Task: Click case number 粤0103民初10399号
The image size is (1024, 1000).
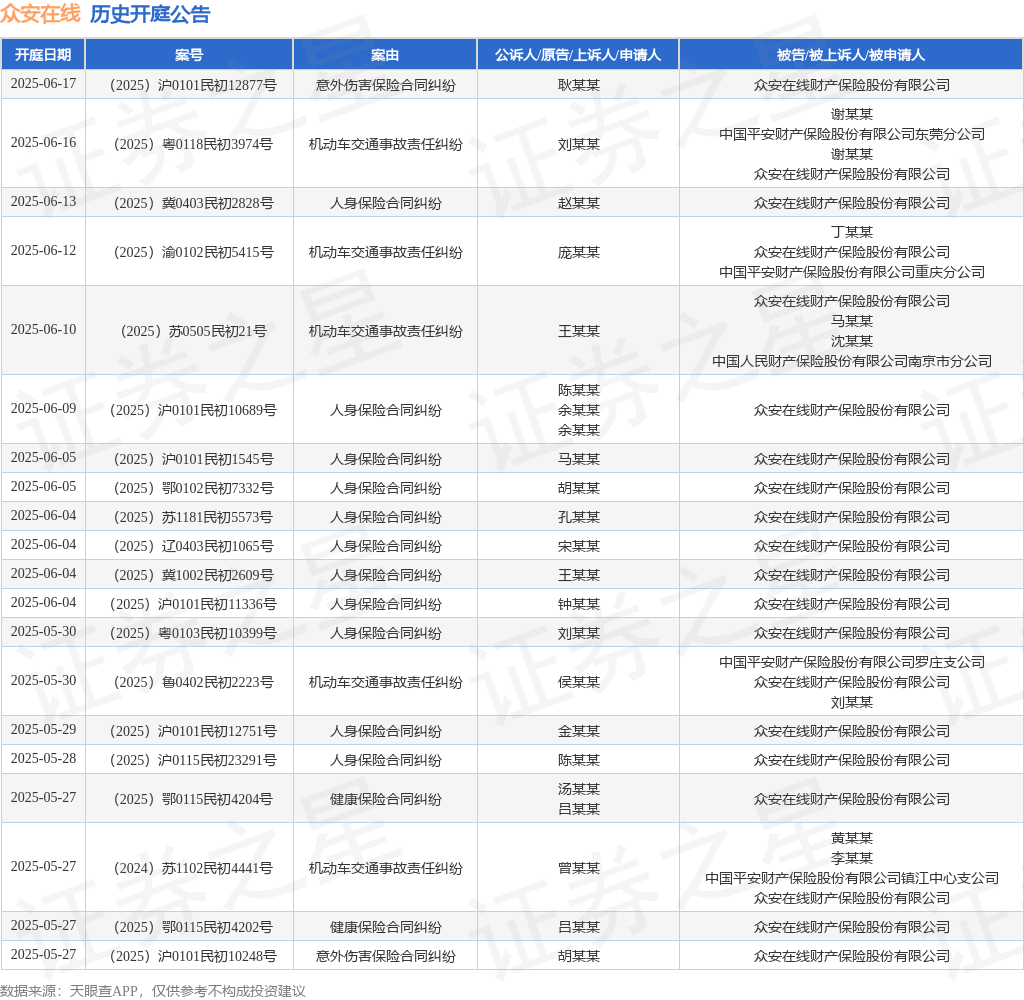Action: coord(193,633)
